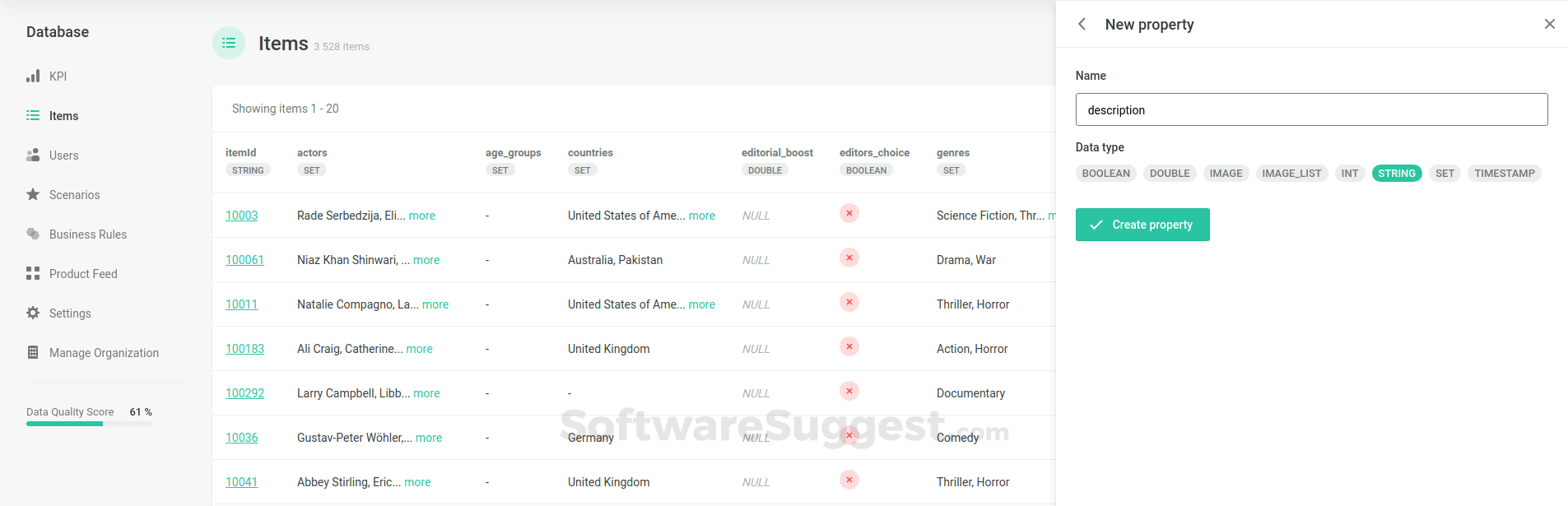Image resolution: width=1568 pixels, height=506 pixels.
Task: Click the property Name input field
Action: coord(1311,109)
